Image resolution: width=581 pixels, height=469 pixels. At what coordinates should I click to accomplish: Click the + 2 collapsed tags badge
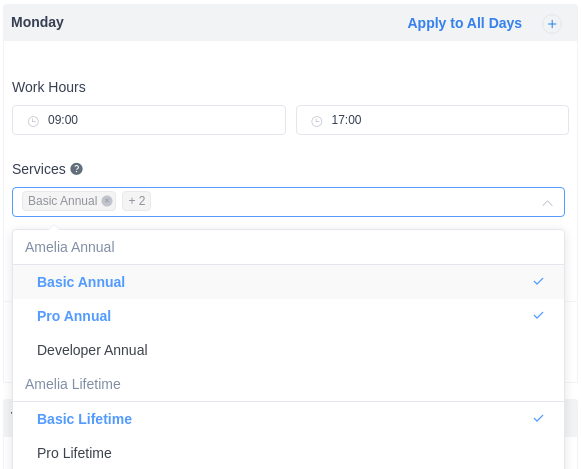(136, 201)
